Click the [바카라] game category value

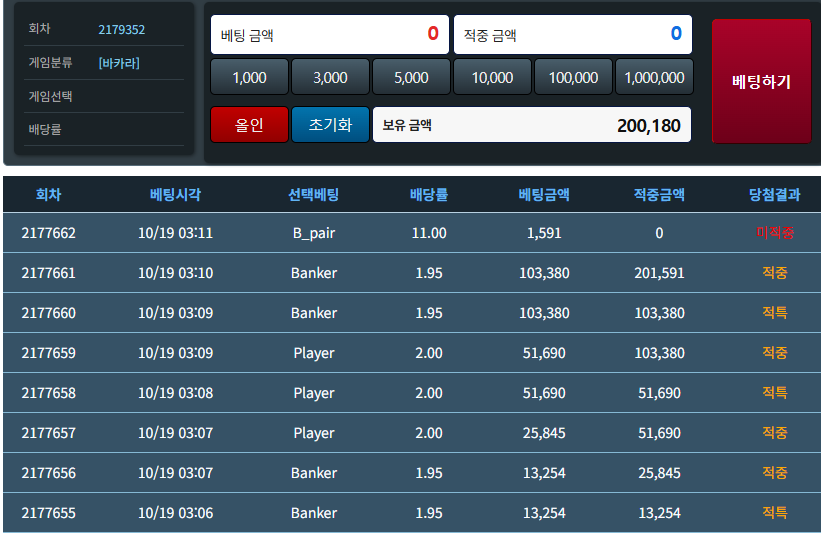click(119, 63)
